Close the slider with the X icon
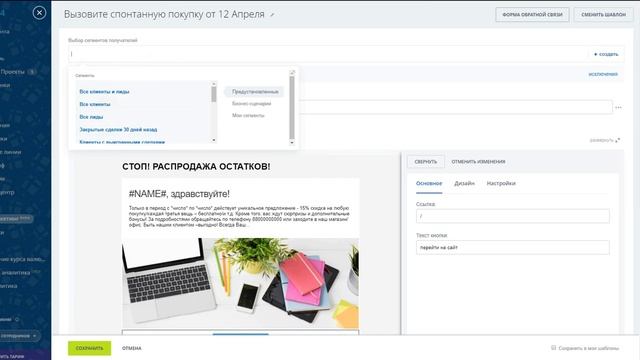The height and width of the screenshot is (360, 640). 39,13
